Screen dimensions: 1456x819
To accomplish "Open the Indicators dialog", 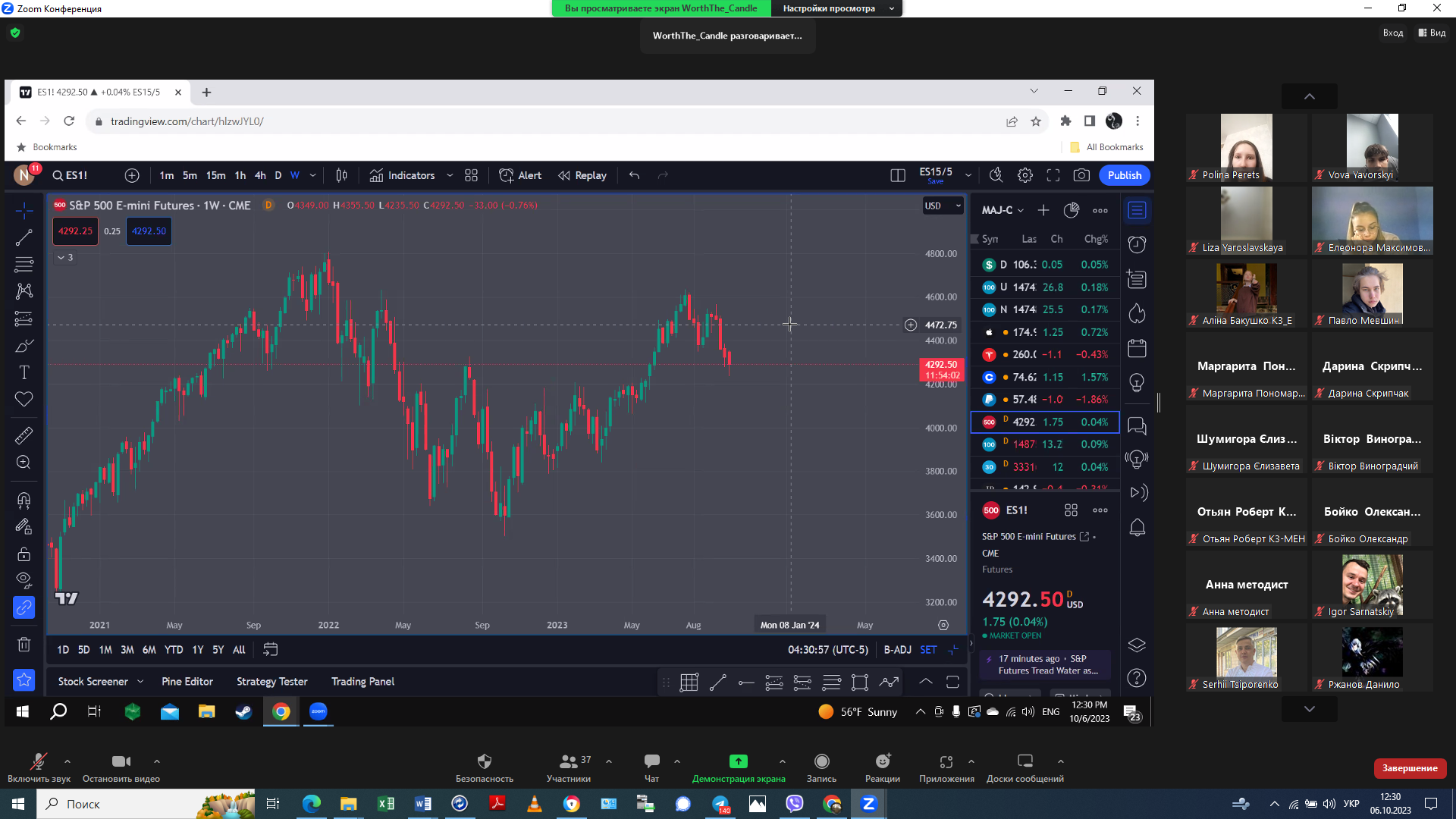I will point(402,175).
